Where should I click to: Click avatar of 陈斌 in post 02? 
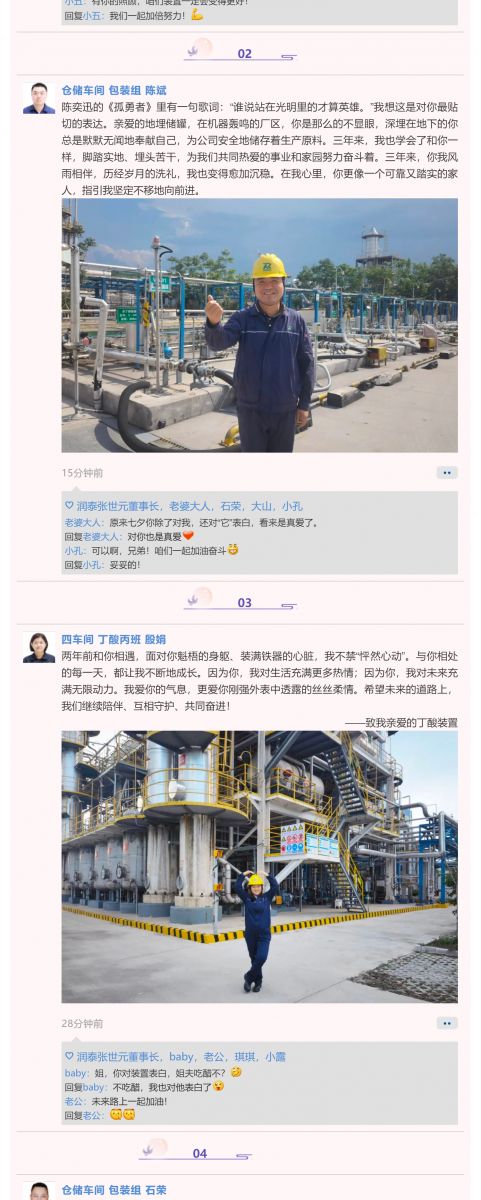pyautogui.click(x=39, y=98)
